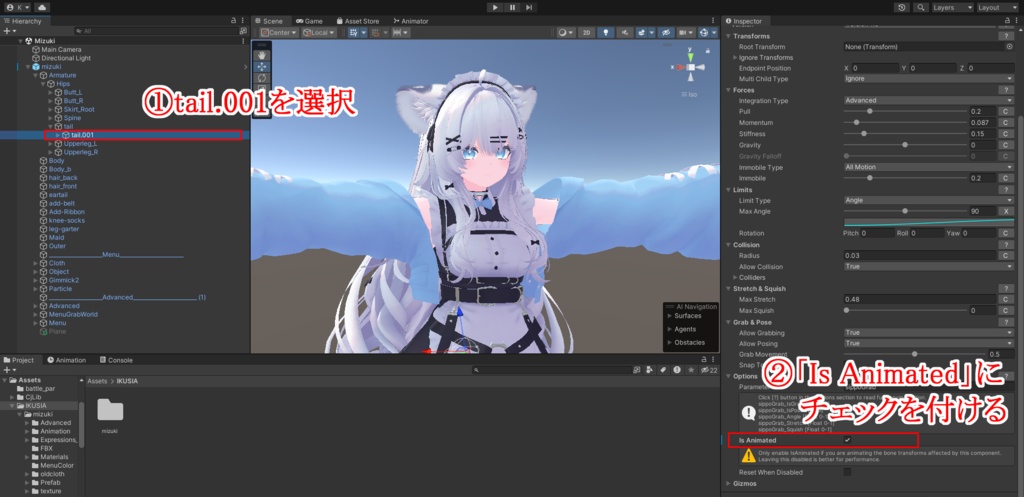Open the Allow Grabbing dropdown

pos(928,333)
